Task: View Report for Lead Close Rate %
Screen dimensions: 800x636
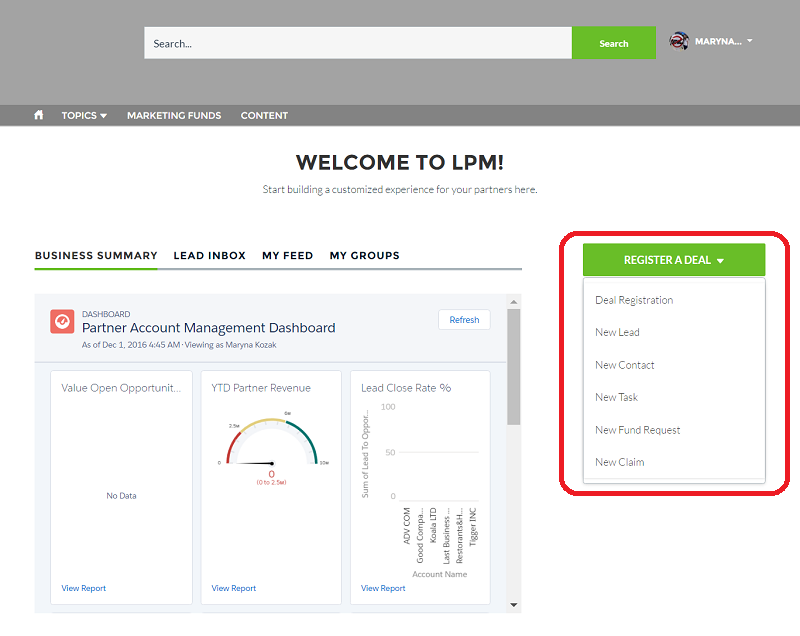Action: (383, 588)
